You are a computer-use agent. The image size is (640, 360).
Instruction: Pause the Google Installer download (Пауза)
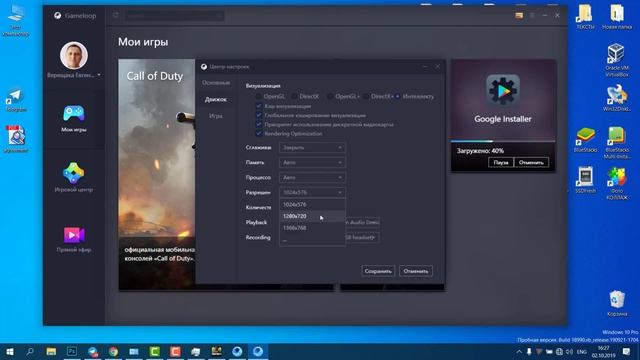pyautogui.click(x=501, y=162)
